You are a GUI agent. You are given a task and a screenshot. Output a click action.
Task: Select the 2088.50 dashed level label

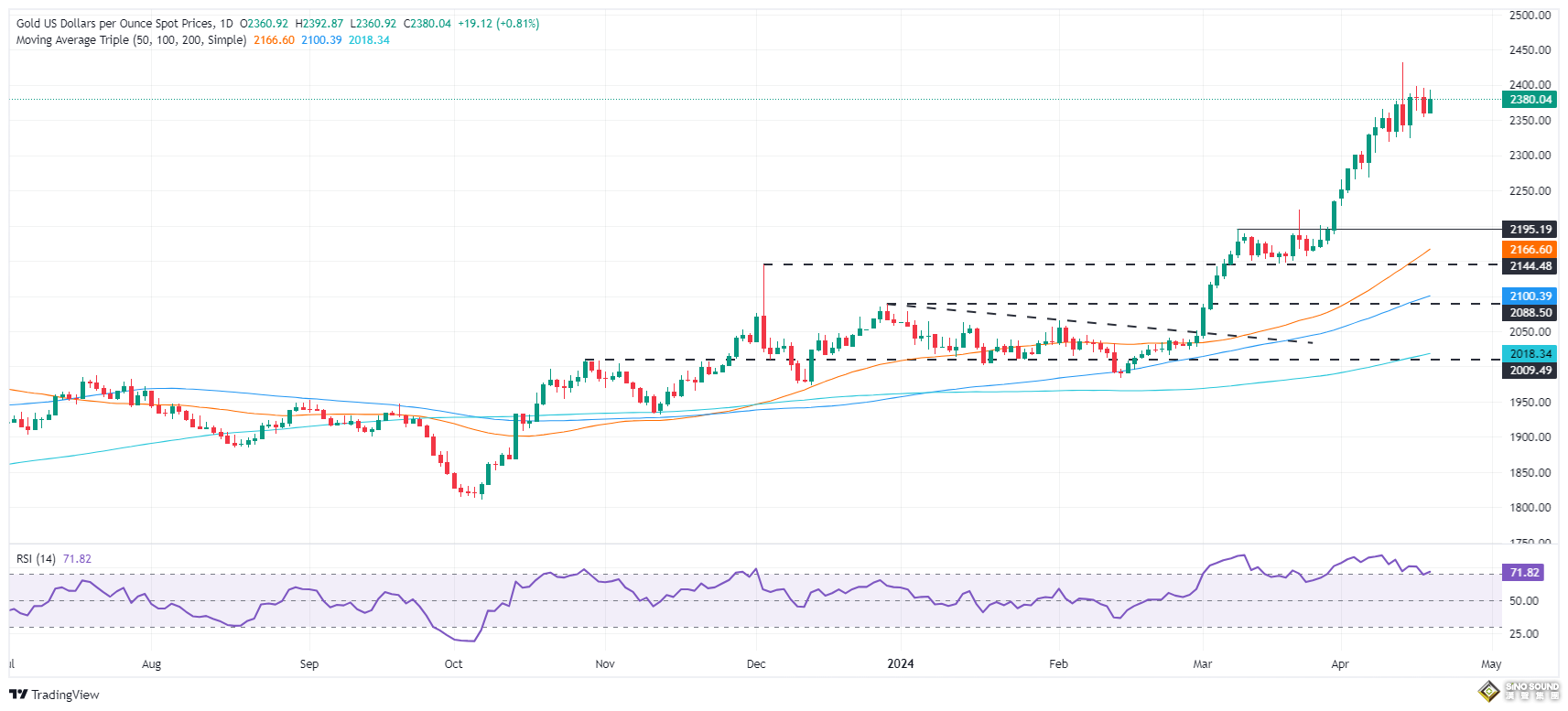point(1530,313)
